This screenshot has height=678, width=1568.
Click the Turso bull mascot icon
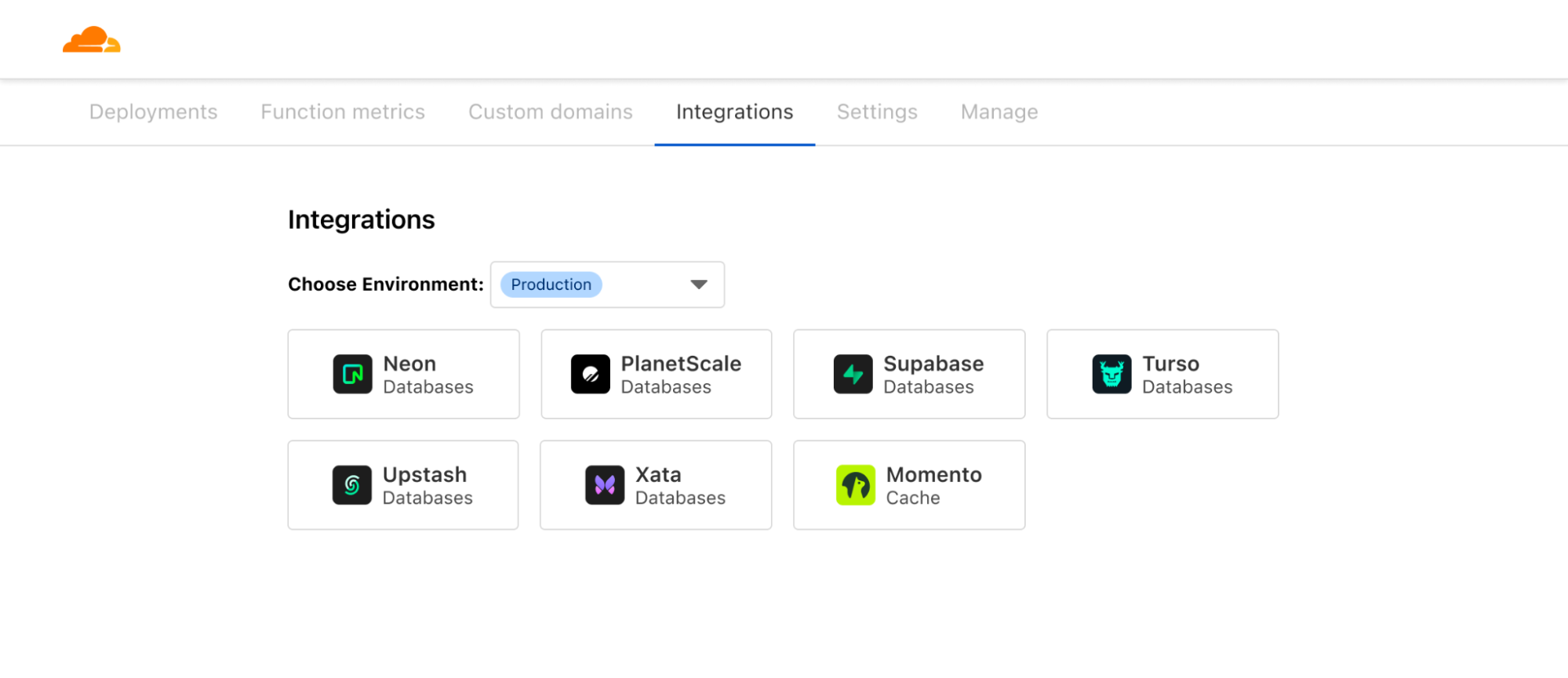coord(1111,374)
